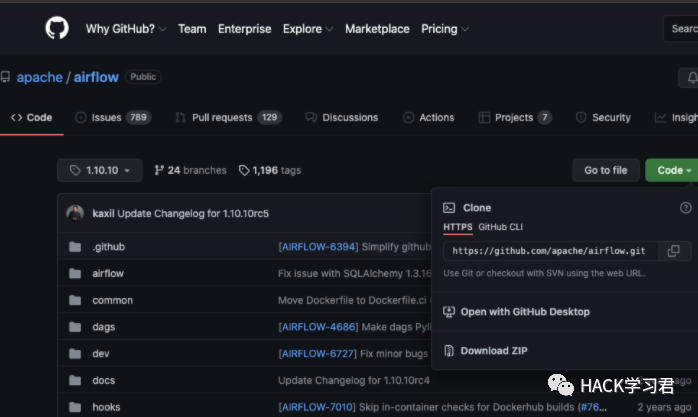Copy the clone URL with copy icon
Screen dimensions: 698x417
(x=674, y=251)
